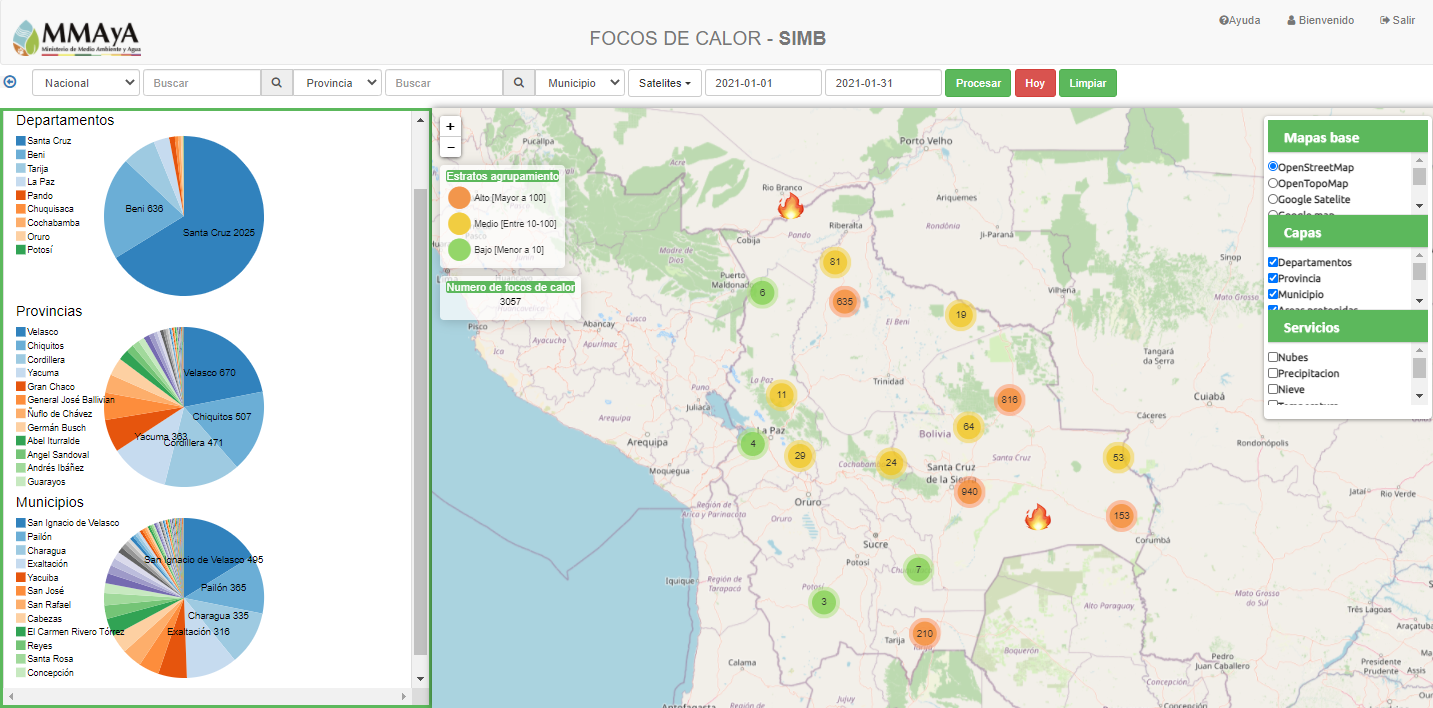Click the Salir logout link

[1397, 20]
